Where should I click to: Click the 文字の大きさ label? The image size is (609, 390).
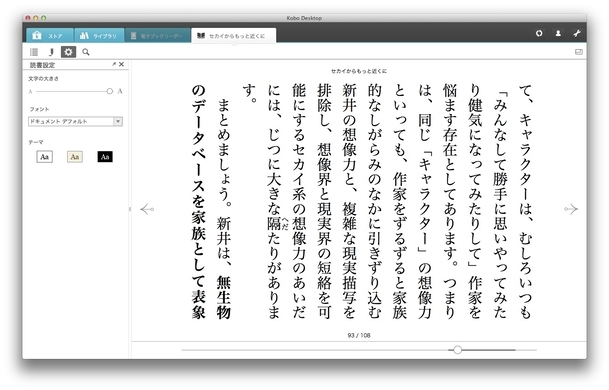[x=44, y=78]
